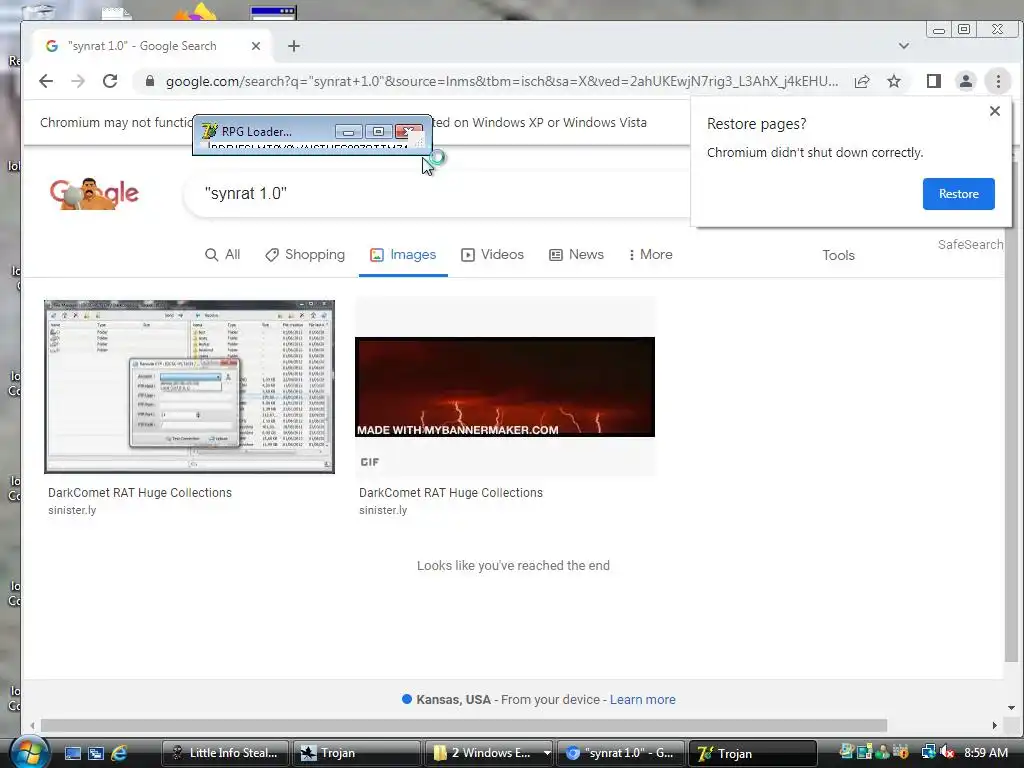
Task: Launch Internet Explorer from quick launch
Action: (119, 753)
